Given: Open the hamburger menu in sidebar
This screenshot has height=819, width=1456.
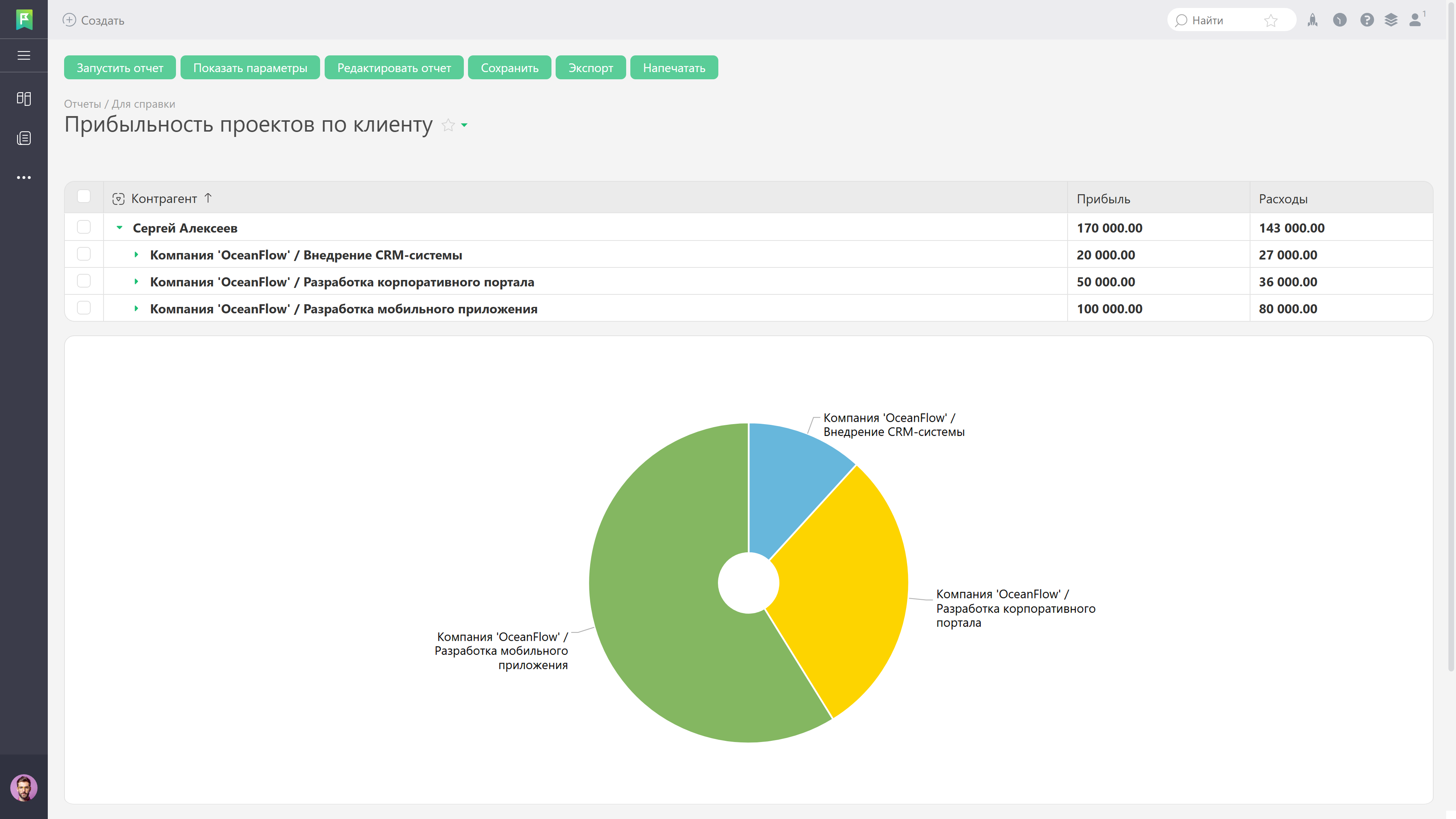Looking at the screenshot, I should pyautogui.click(x=24, y=55).
